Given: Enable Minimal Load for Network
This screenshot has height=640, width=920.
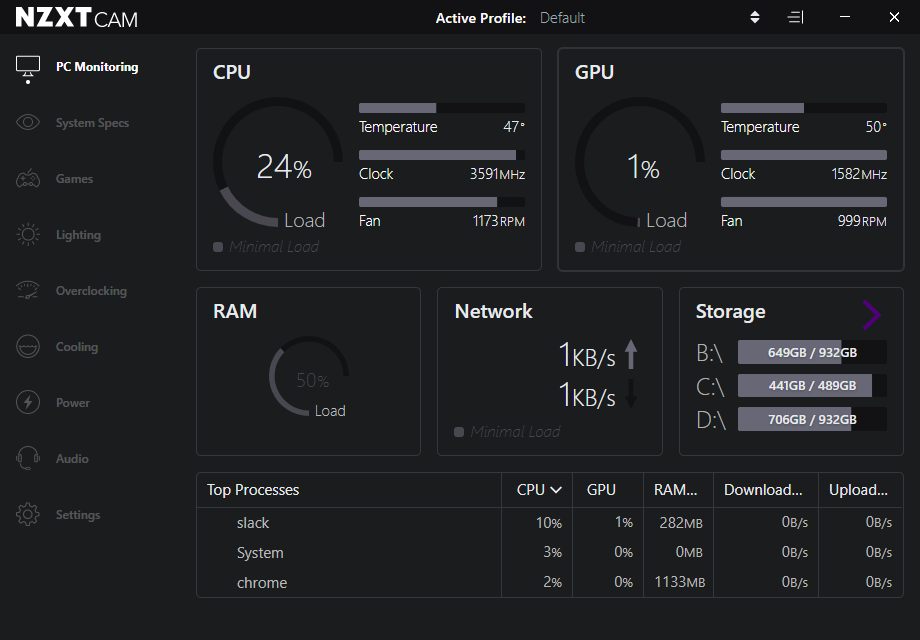Looking at the screenshot, I should [459, 431].
